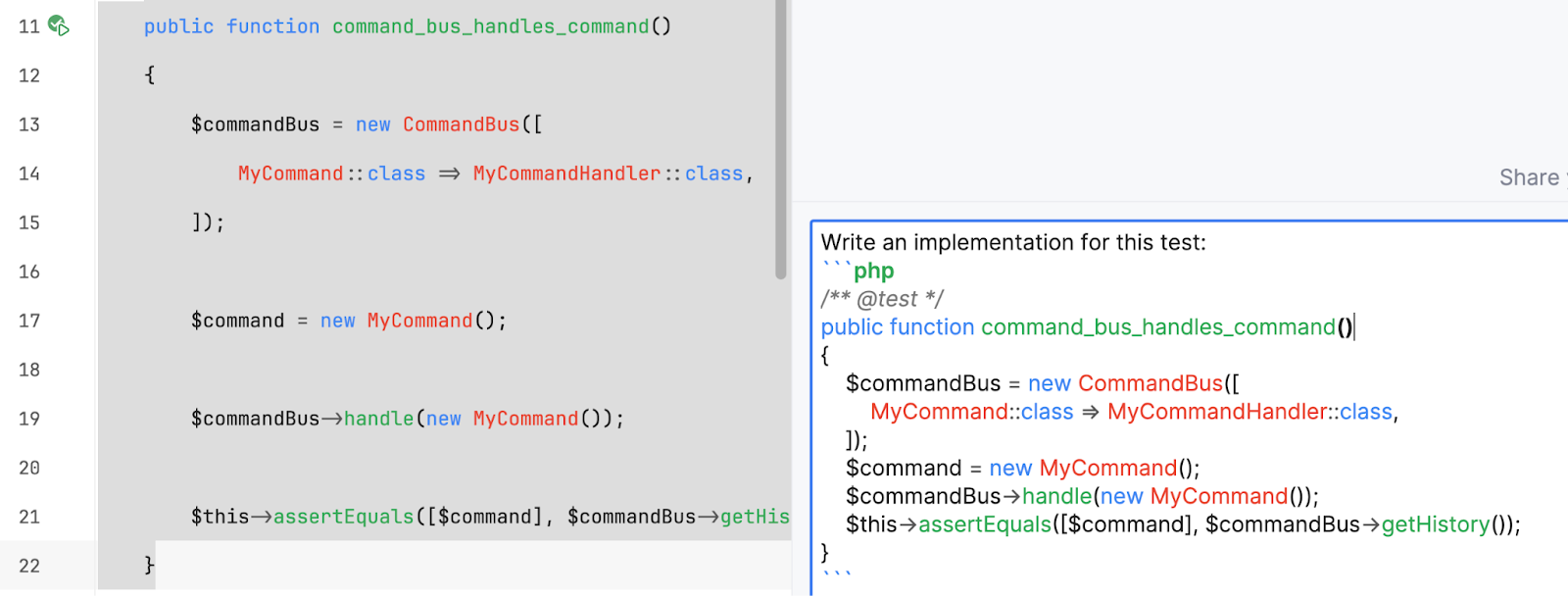Click the Share button
This screenshot has width=1568, height=596.
tap(1529, 177)
